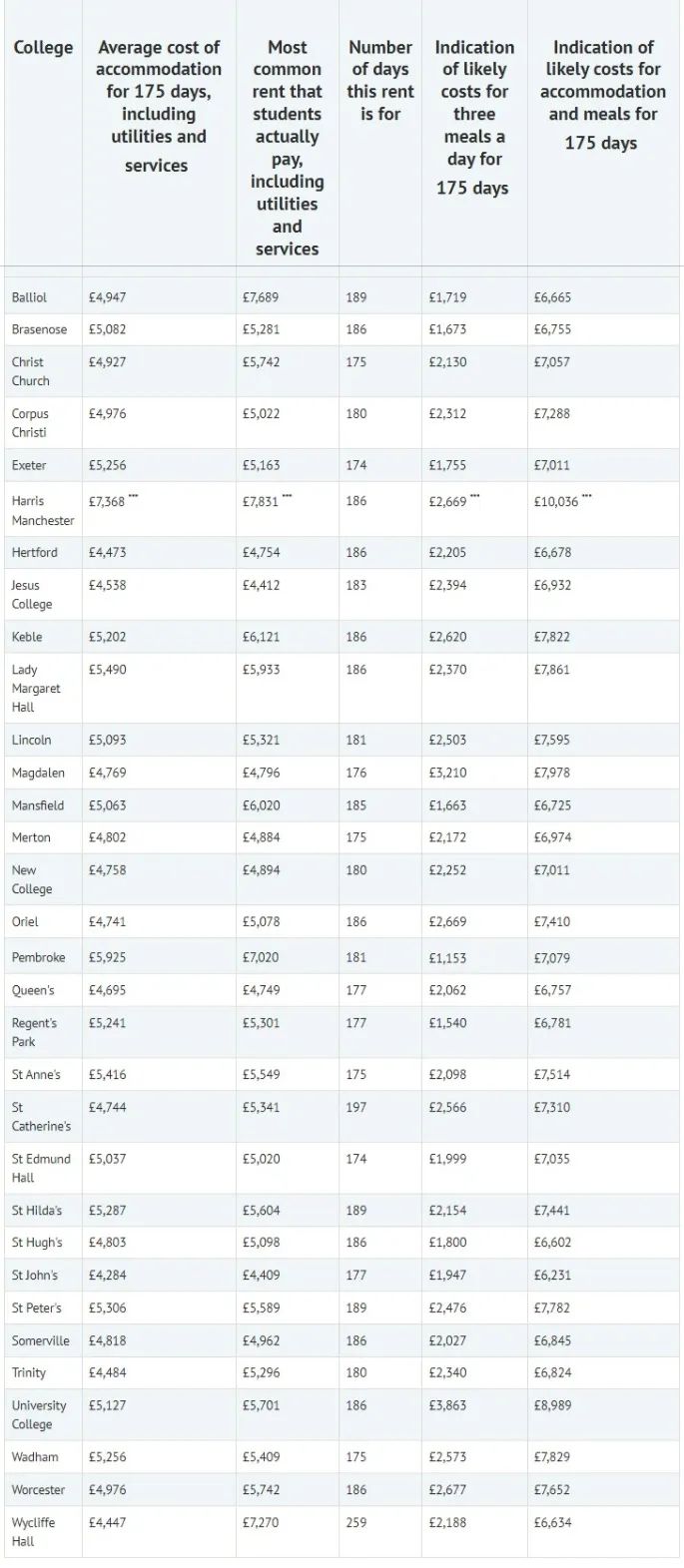Select the Lady Margaret Hall row label

(36, 688)
